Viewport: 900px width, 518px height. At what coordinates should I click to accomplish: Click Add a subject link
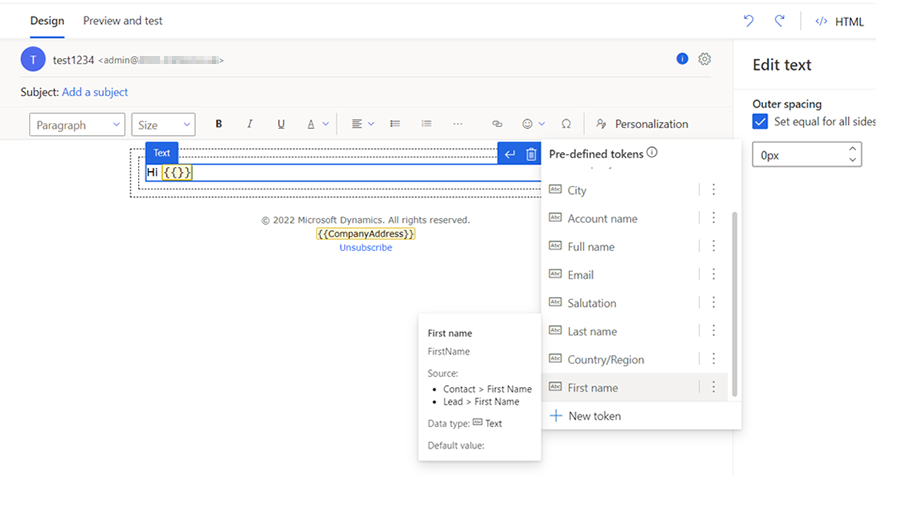tap(95, 92)
